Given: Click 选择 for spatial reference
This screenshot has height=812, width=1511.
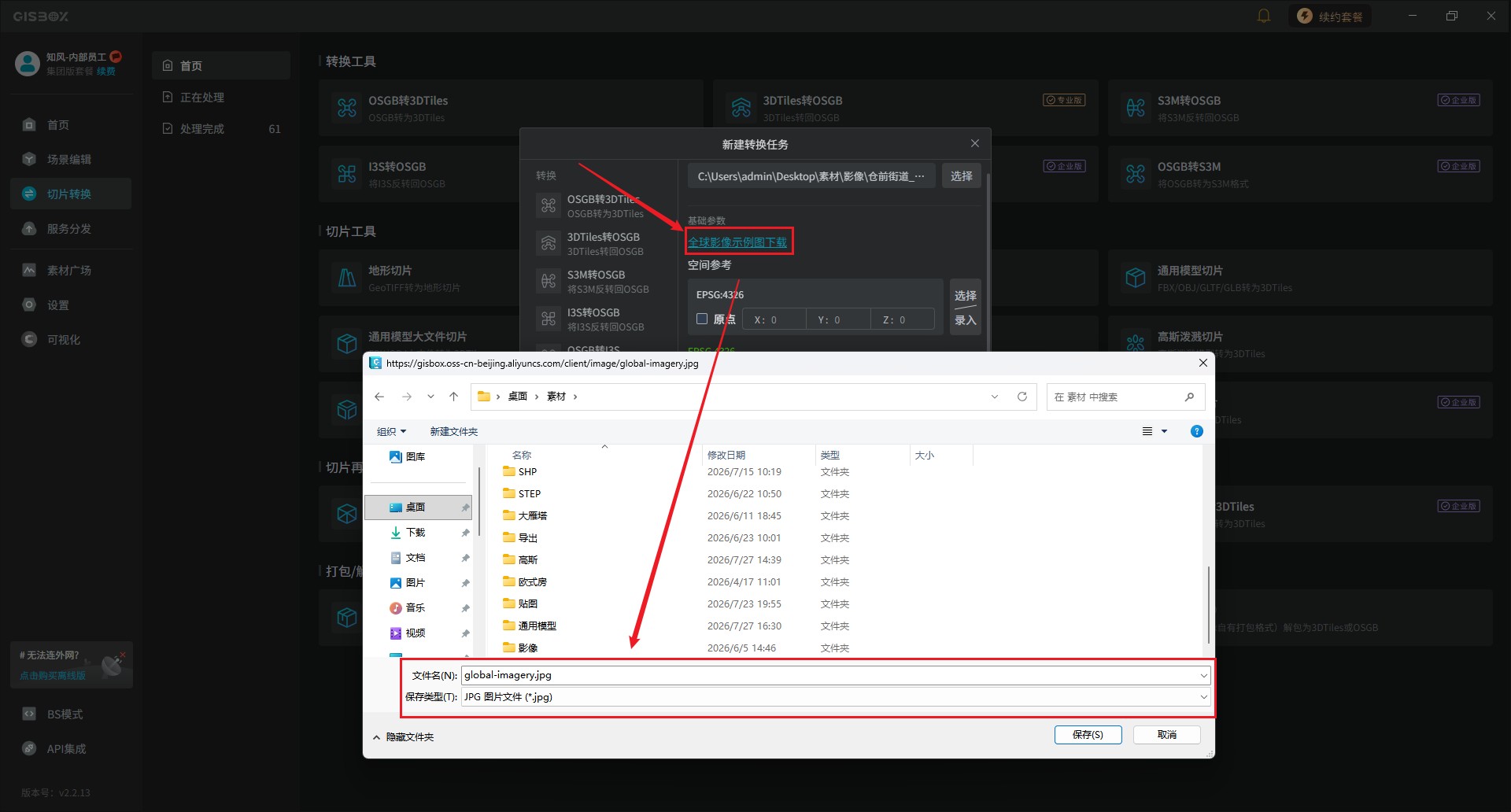Looking at the screenshot, I should point(966,296).
